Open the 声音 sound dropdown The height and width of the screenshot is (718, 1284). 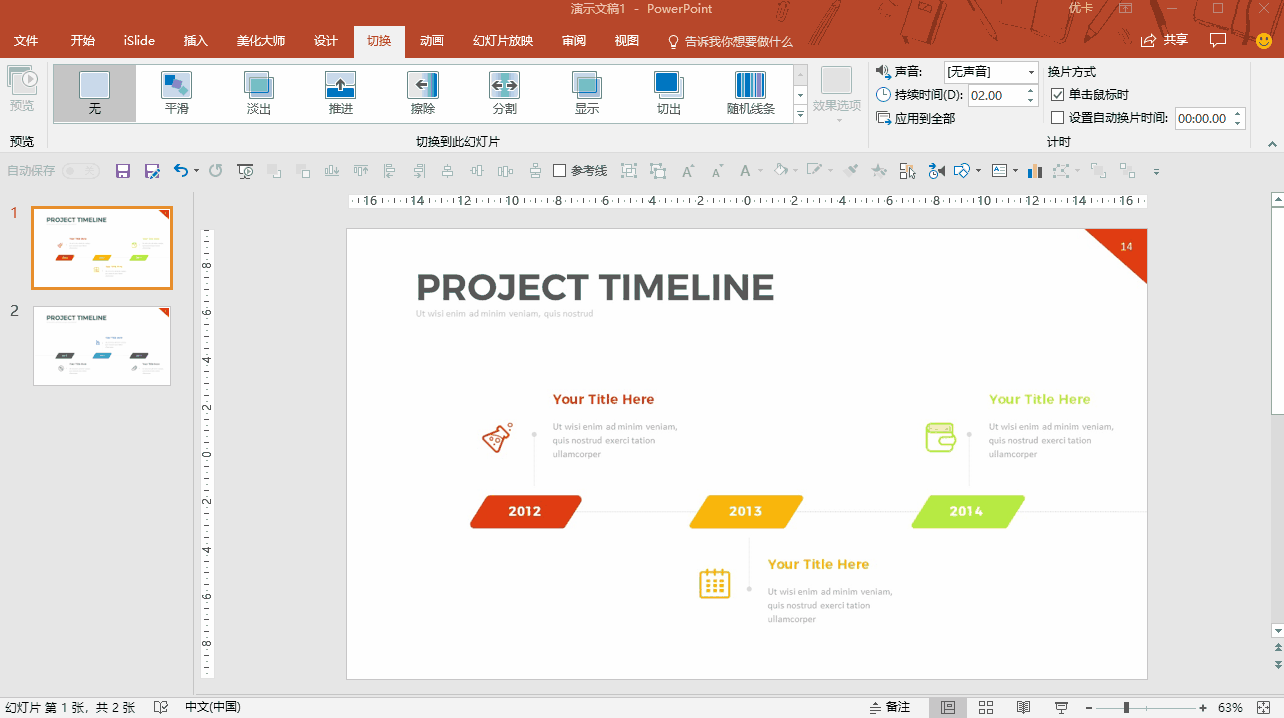[x=1031, y=72]
